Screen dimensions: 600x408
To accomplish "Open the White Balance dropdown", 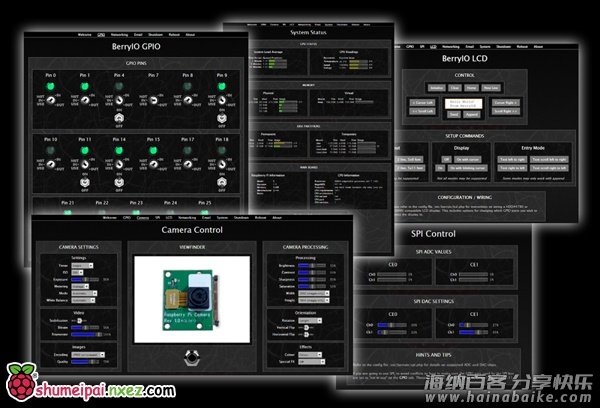I will pos(83,300).
